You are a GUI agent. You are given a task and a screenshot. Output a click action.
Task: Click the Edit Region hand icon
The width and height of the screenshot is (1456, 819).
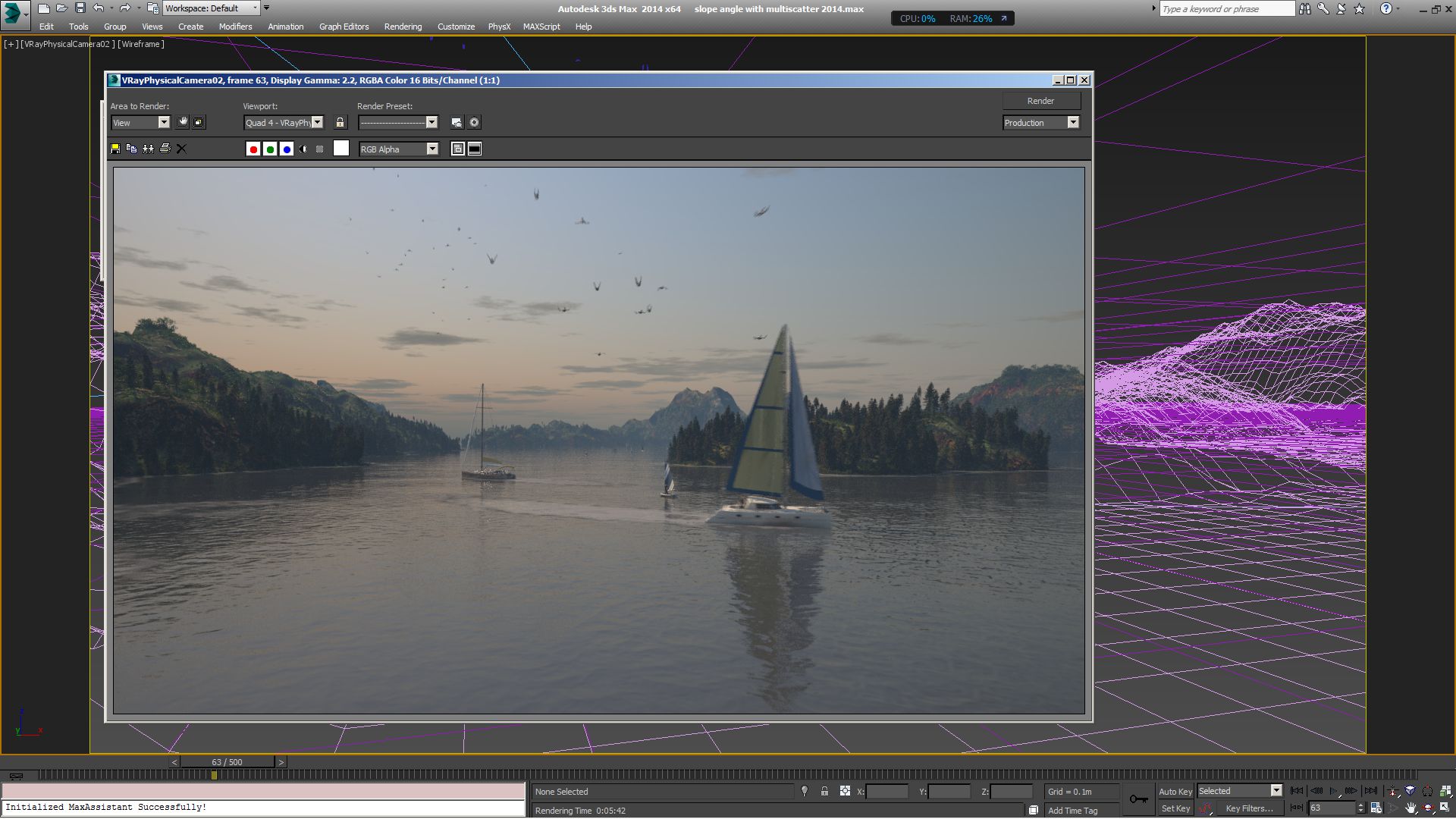tap(182, 123)
